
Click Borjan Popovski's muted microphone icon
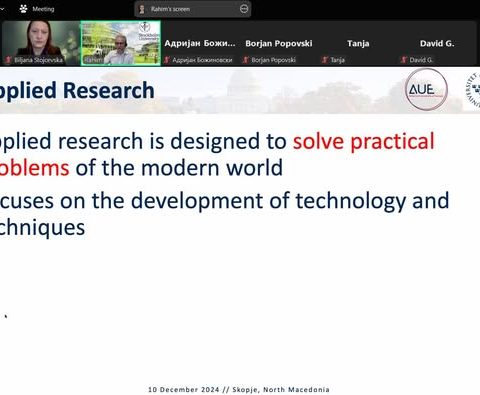(246, 60)
